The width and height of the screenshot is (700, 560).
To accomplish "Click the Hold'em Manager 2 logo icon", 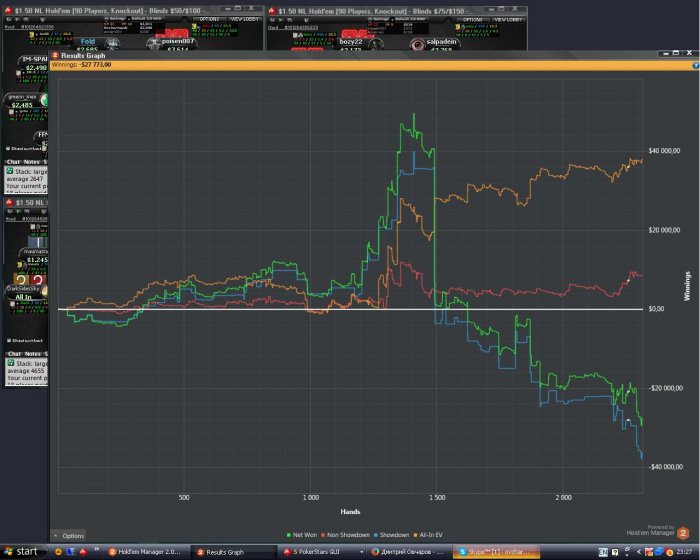I will pyautogui.click(x=683, y=533).
